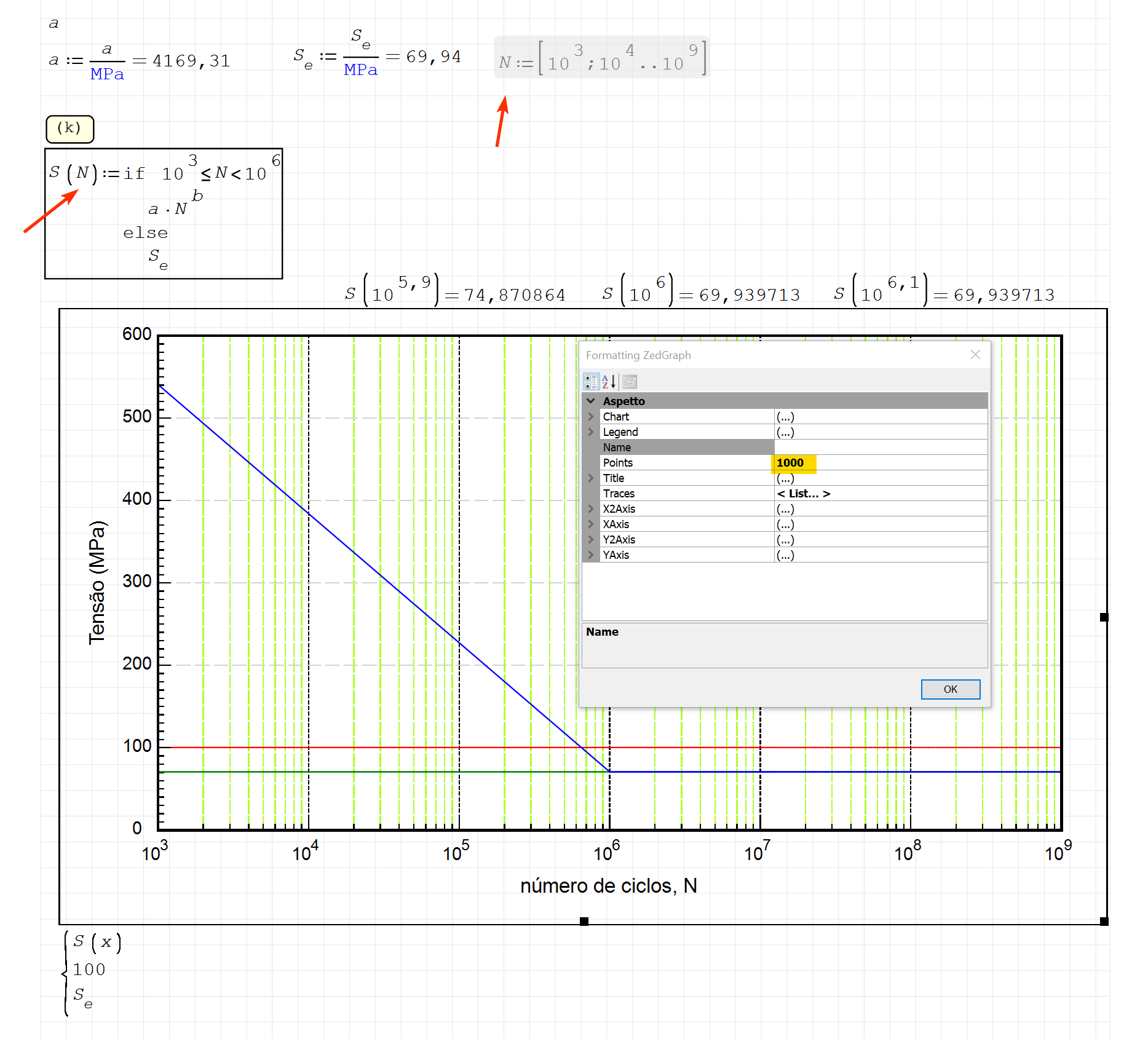Click the plot's right-edge resize handle

1104,617
